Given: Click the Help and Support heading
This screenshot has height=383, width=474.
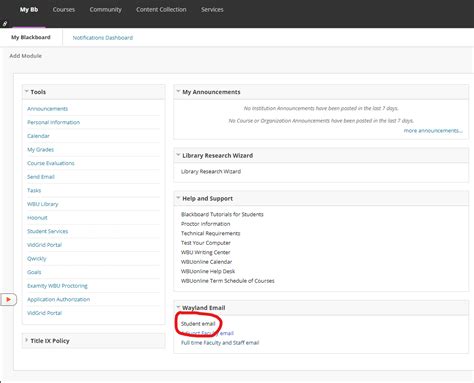Looking at the screenshot, I should [x=207, y=198].
